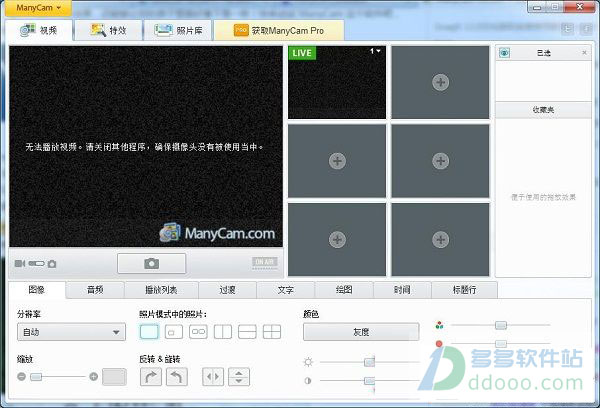Add source in bottom-left empty slot

coord(337,240)
